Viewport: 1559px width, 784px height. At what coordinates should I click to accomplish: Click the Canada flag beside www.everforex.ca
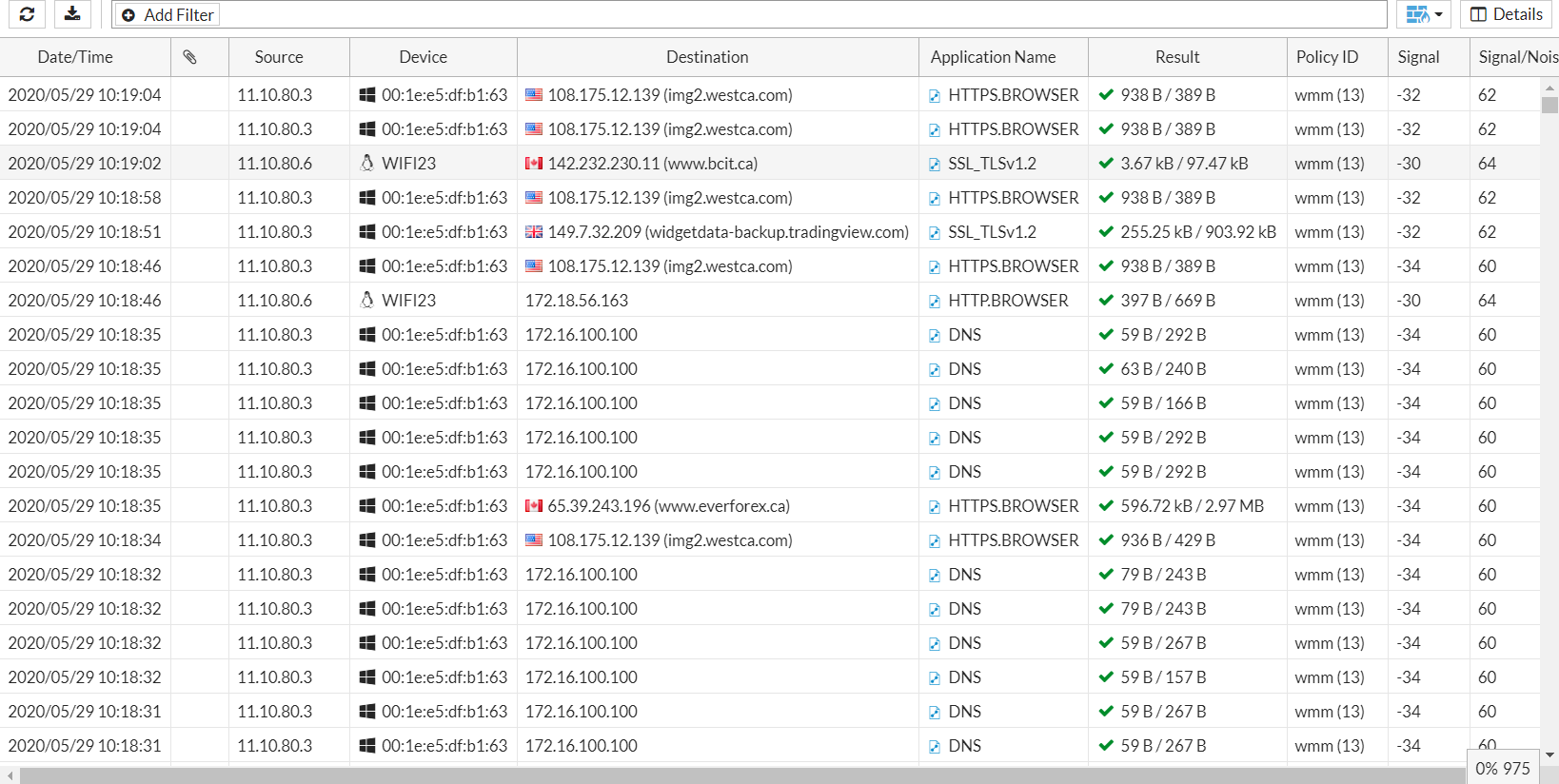click(534, 506)
